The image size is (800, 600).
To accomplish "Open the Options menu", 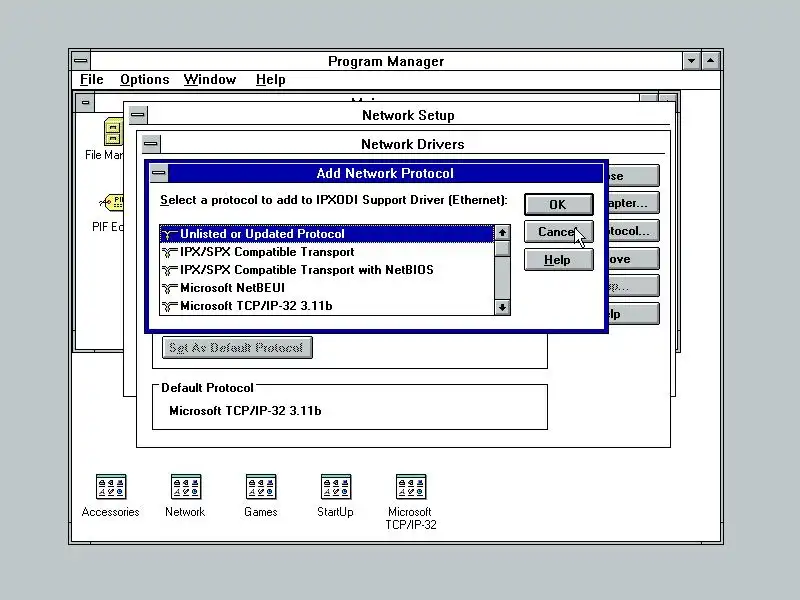I will (144, 80).
